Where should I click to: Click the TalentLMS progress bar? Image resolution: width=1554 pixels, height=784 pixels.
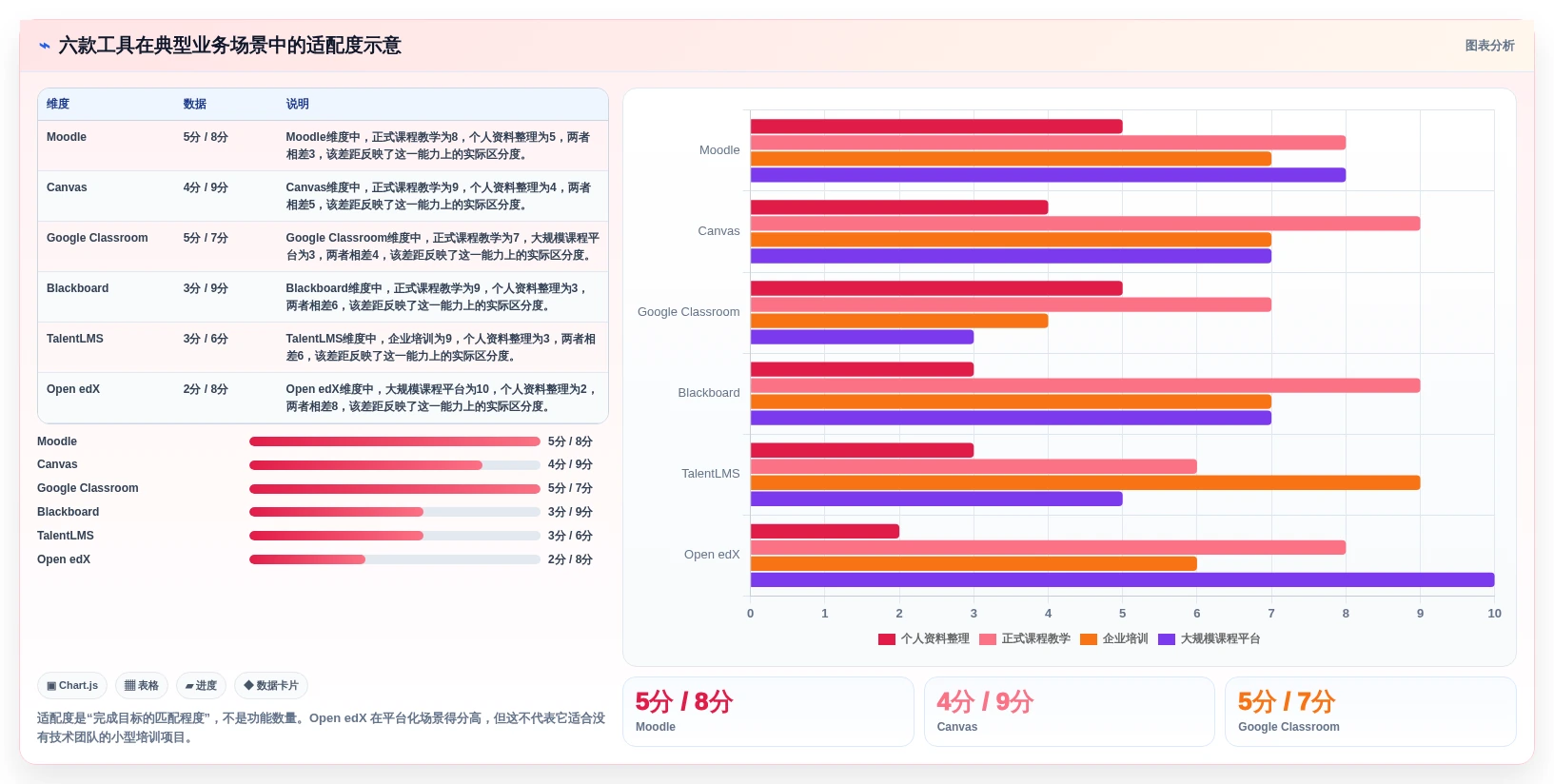tap(395, 536)
